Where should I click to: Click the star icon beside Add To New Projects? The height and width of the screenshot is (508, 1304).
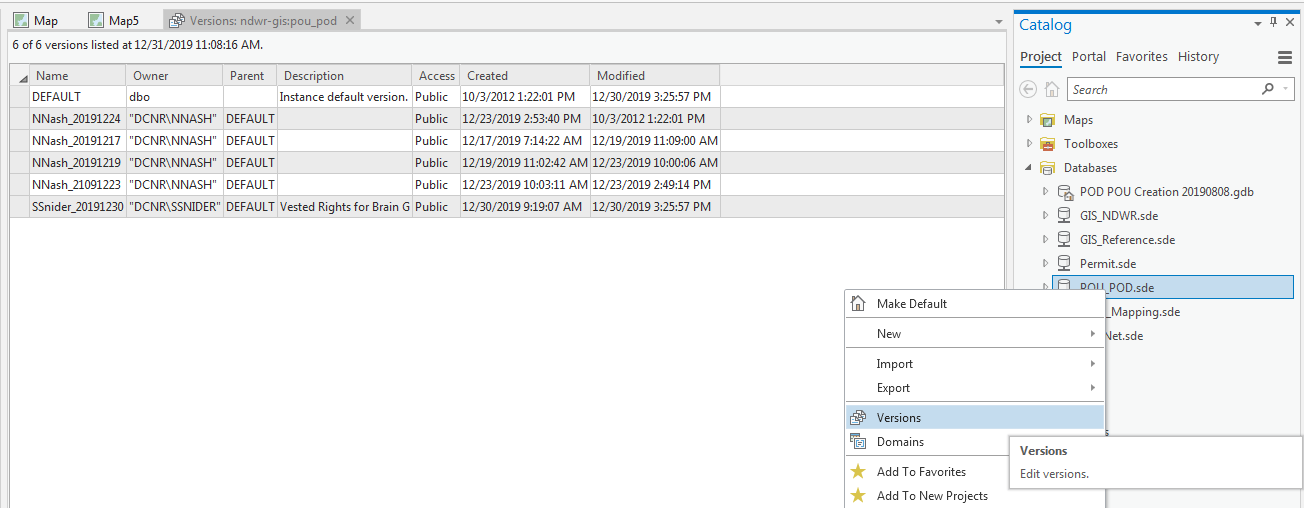pyautogui.click(x=858, y=496)
